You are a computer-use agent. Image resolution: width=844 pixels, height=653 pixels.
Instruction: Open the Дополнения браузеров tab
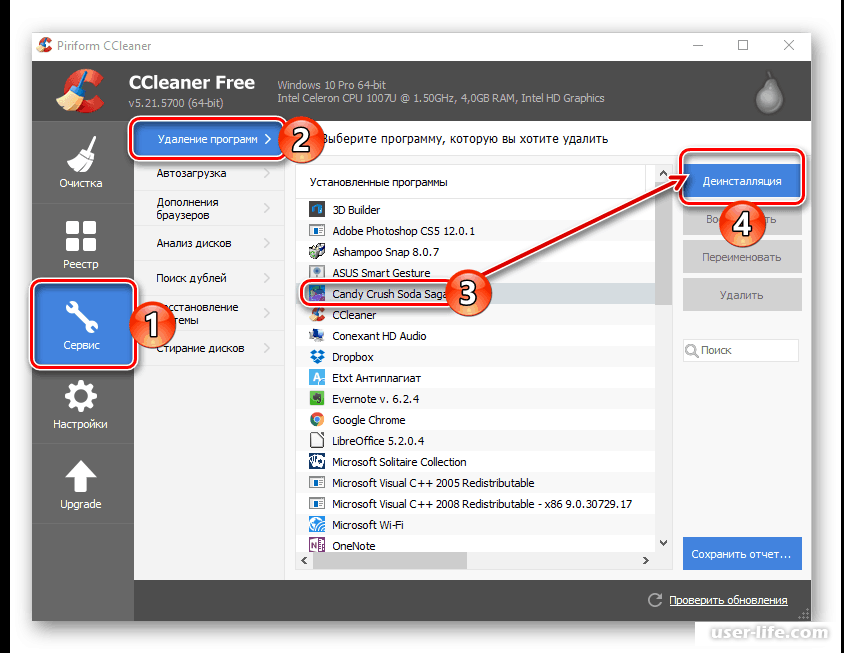click(209, 208)
